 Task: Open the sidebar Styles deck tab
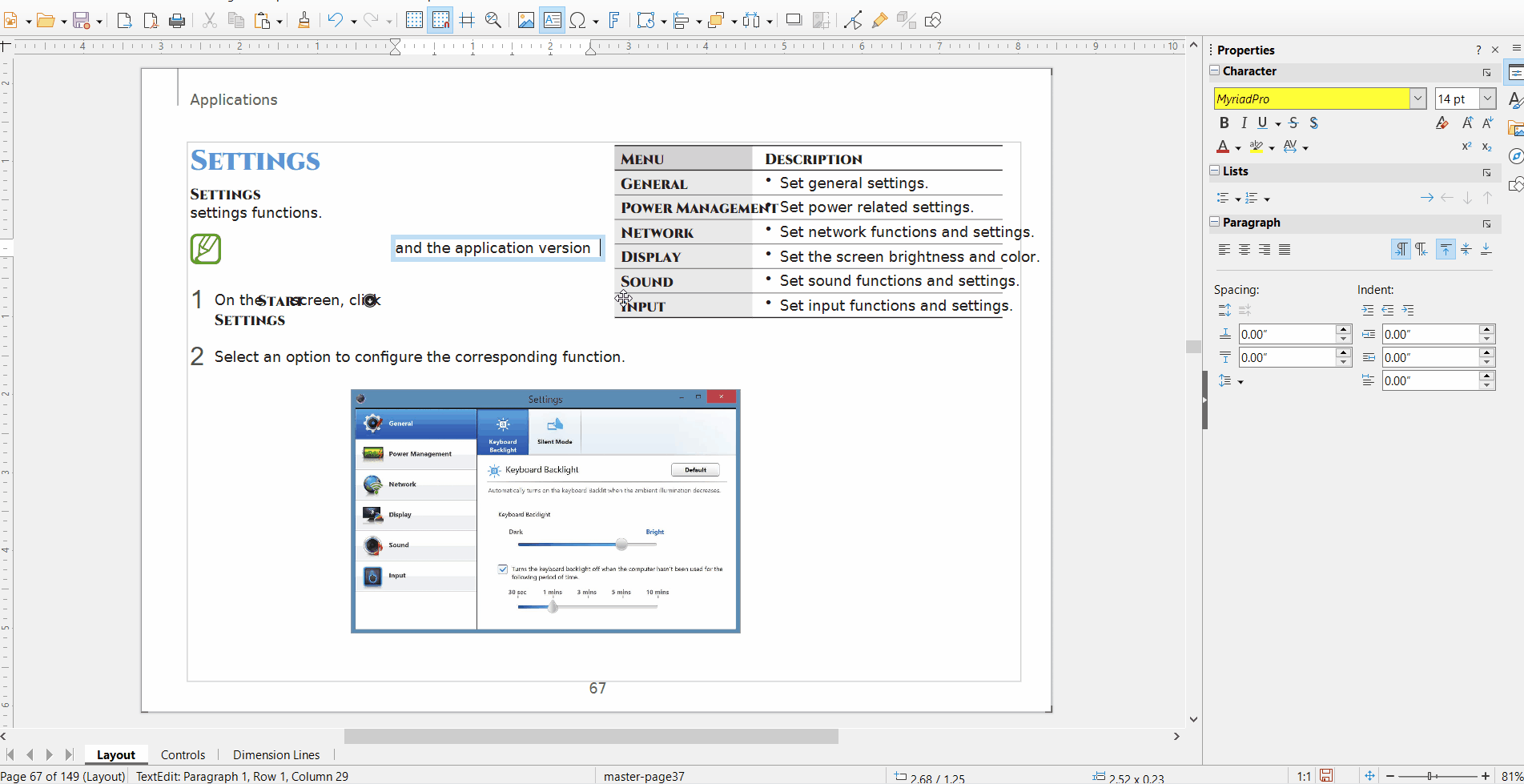(x=1514, y=100)
